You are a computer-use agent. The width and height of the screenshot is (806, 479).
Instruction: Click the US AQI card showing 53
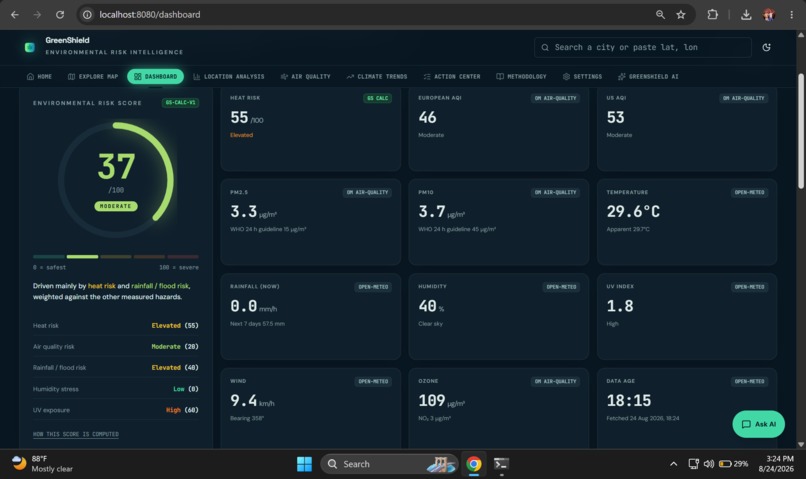click(687, 128)
